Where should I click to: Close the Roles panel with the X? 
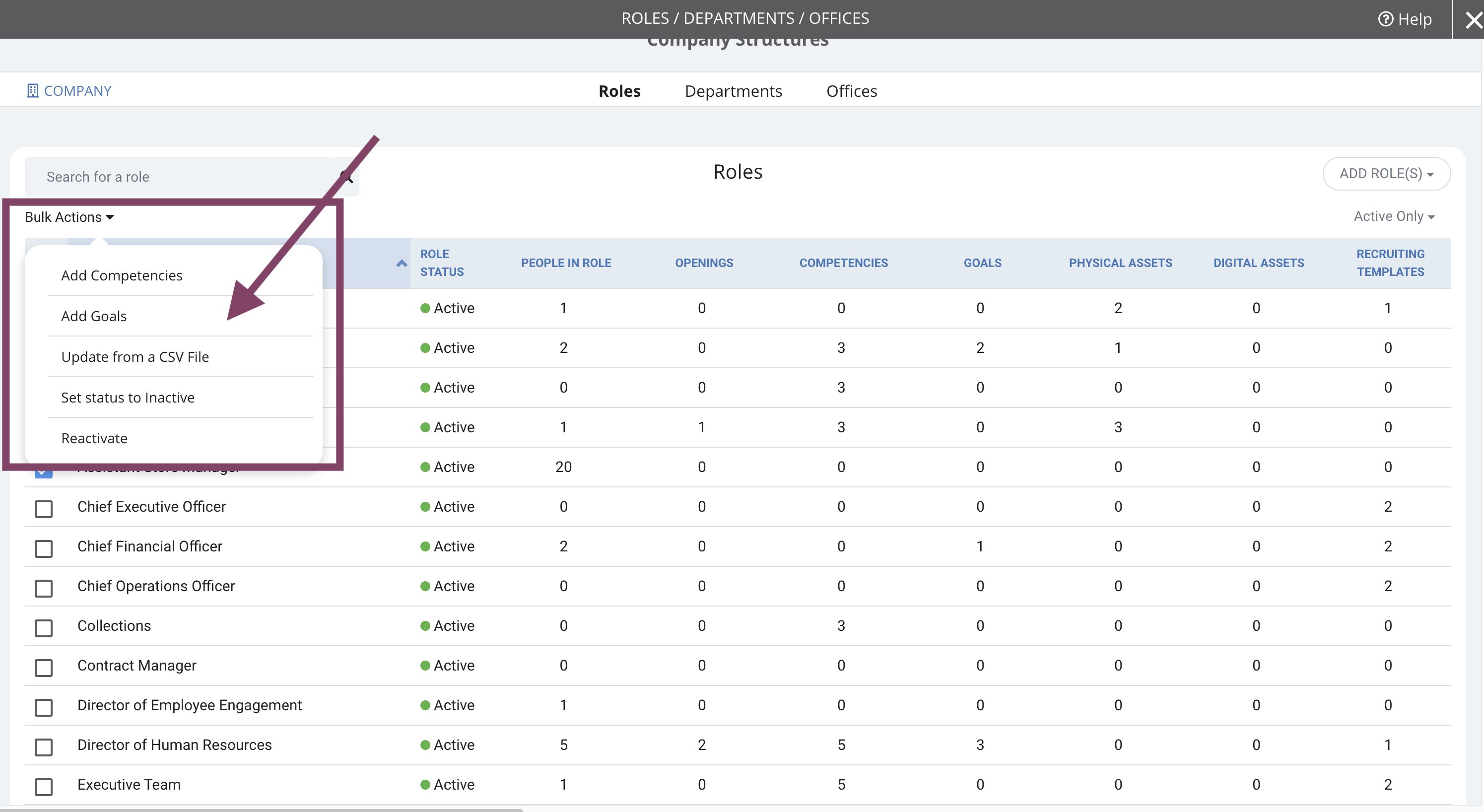click(x=1474, y=20)
